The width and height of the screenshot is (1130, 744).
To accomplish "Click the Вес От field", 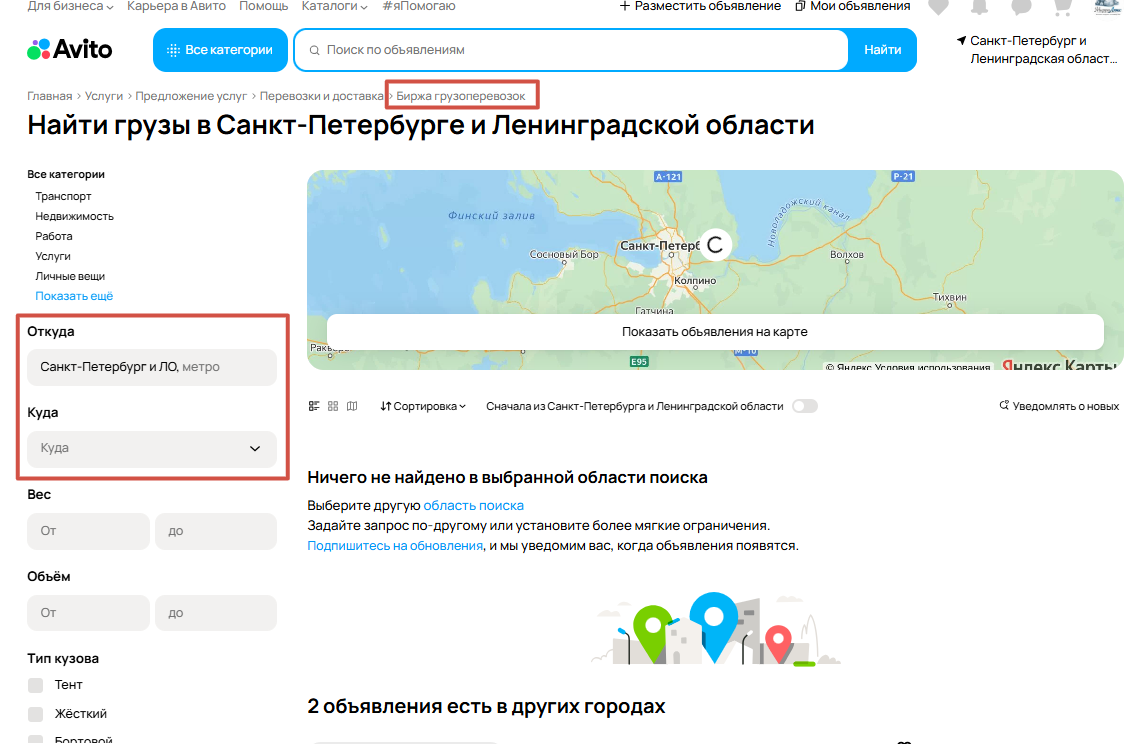I will [88, 531].
